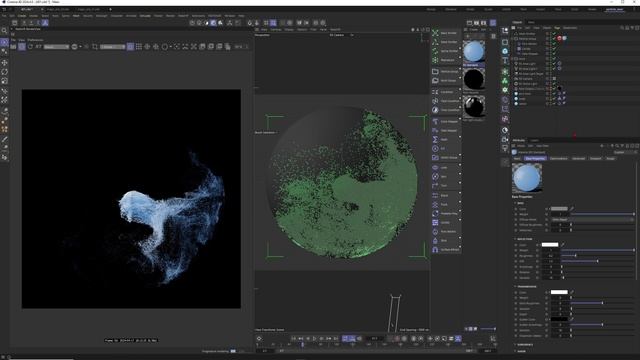Click Go to Start button in timeline
The height and width of the screenshot is (360, 640).
pyautogui.click(x=293, y=338)
